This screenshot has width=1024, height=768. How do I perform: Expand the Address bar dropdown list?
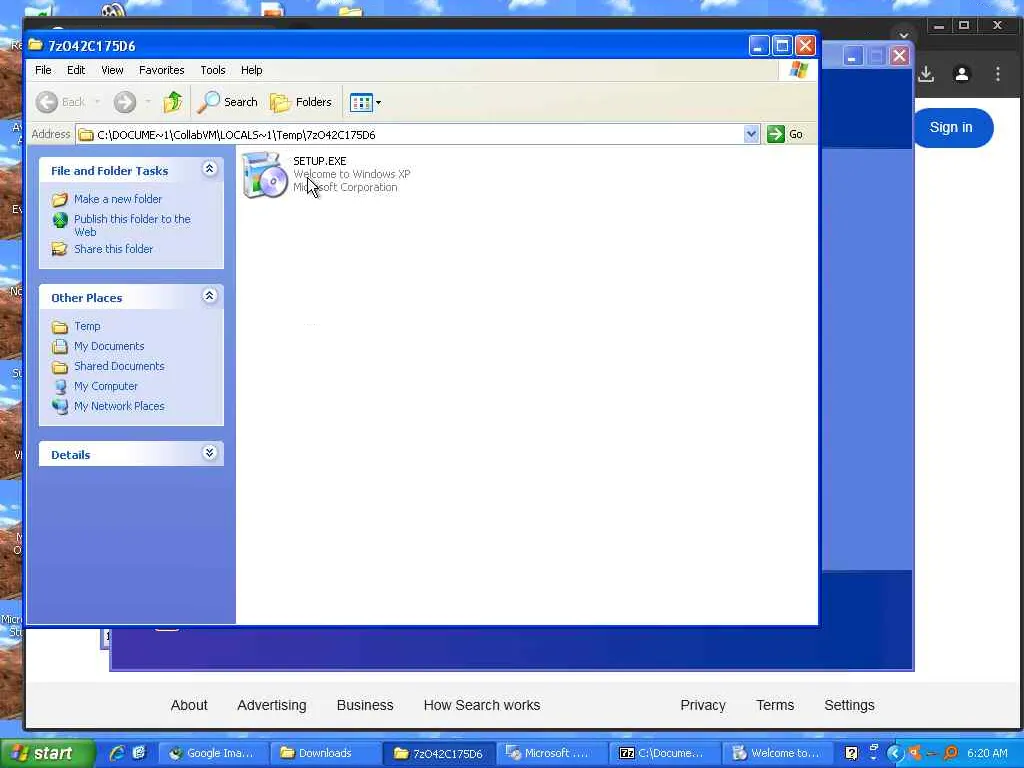tap(751, 134)
